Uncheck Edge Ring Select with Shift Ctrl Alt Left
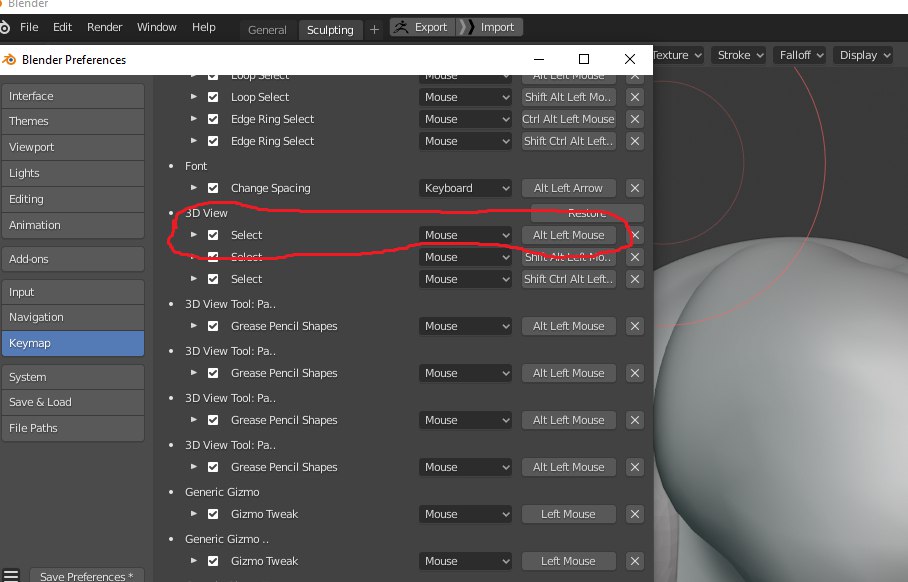Screen dimensions: 908x582 [x=213, y=141]
